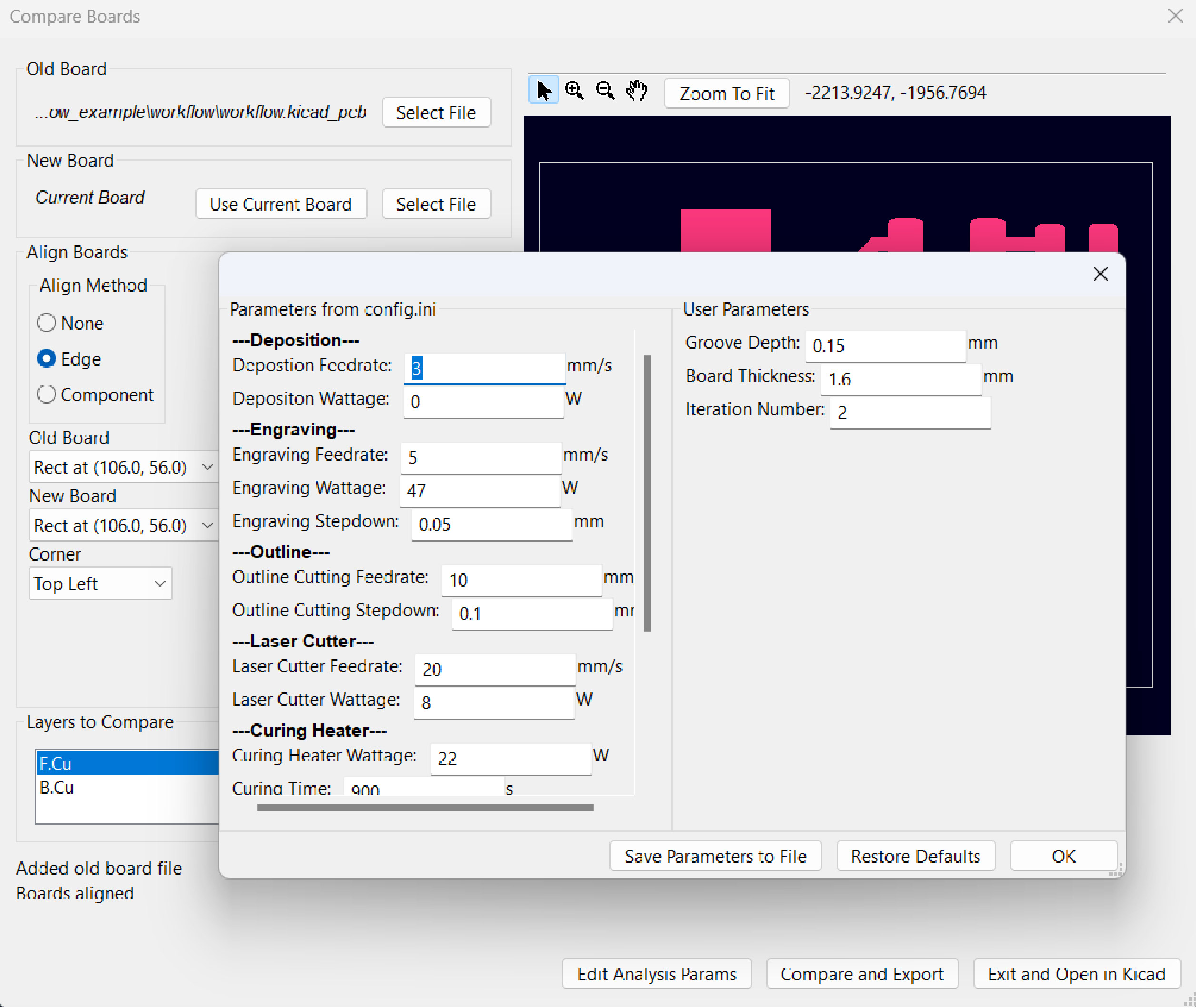Select Component align method radio
1196x1008 pixels.
pyautogui.click(x=46, y=394)
